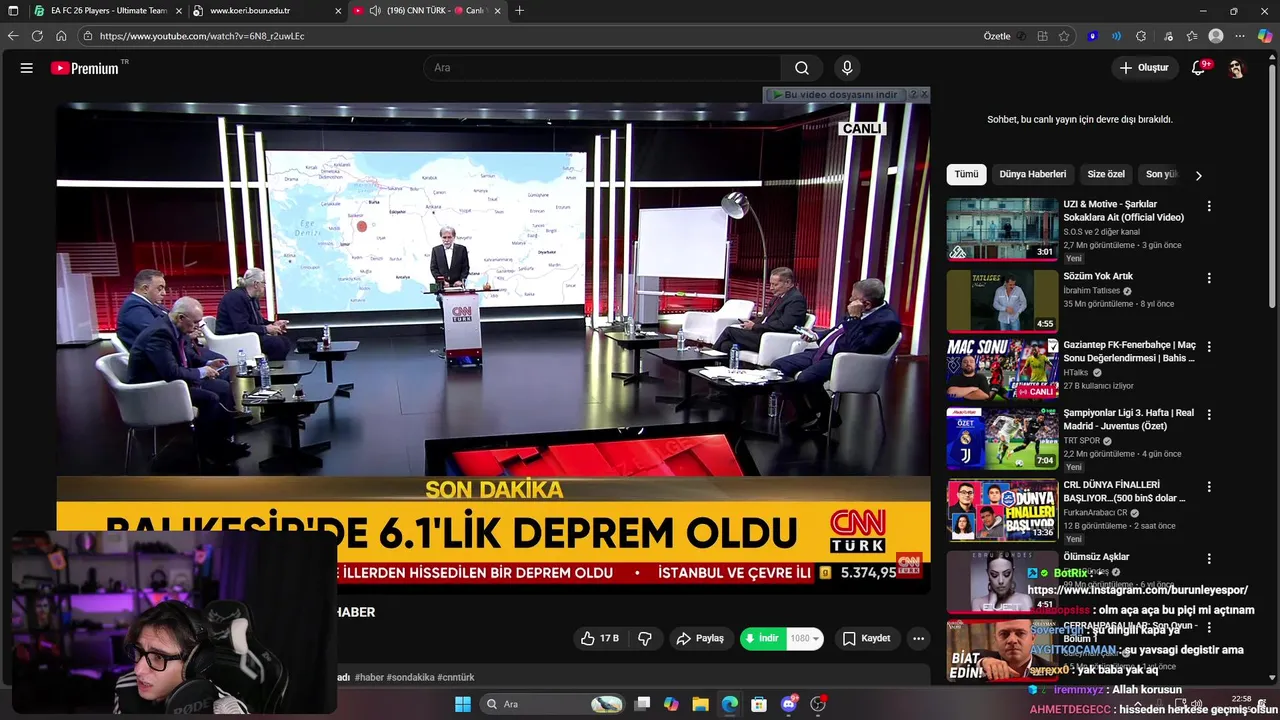Viewport: 1280px width, 720px height.
Task: Click the Oluştur create button
Action: [x=1144, y=68]
